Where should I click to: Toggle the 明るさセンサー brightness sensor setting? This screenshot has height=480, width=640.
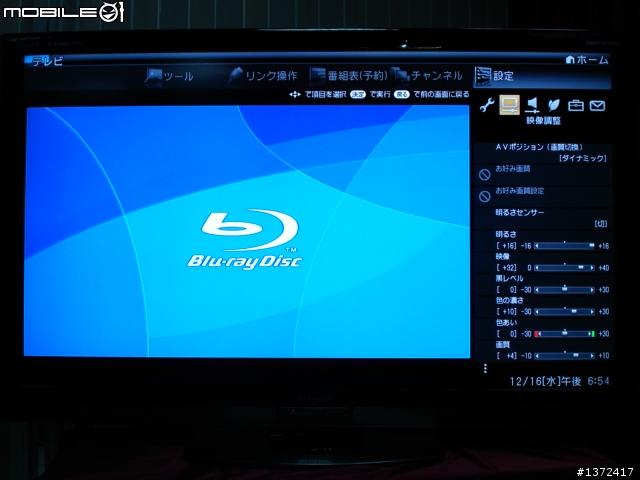tap(543, 218)
